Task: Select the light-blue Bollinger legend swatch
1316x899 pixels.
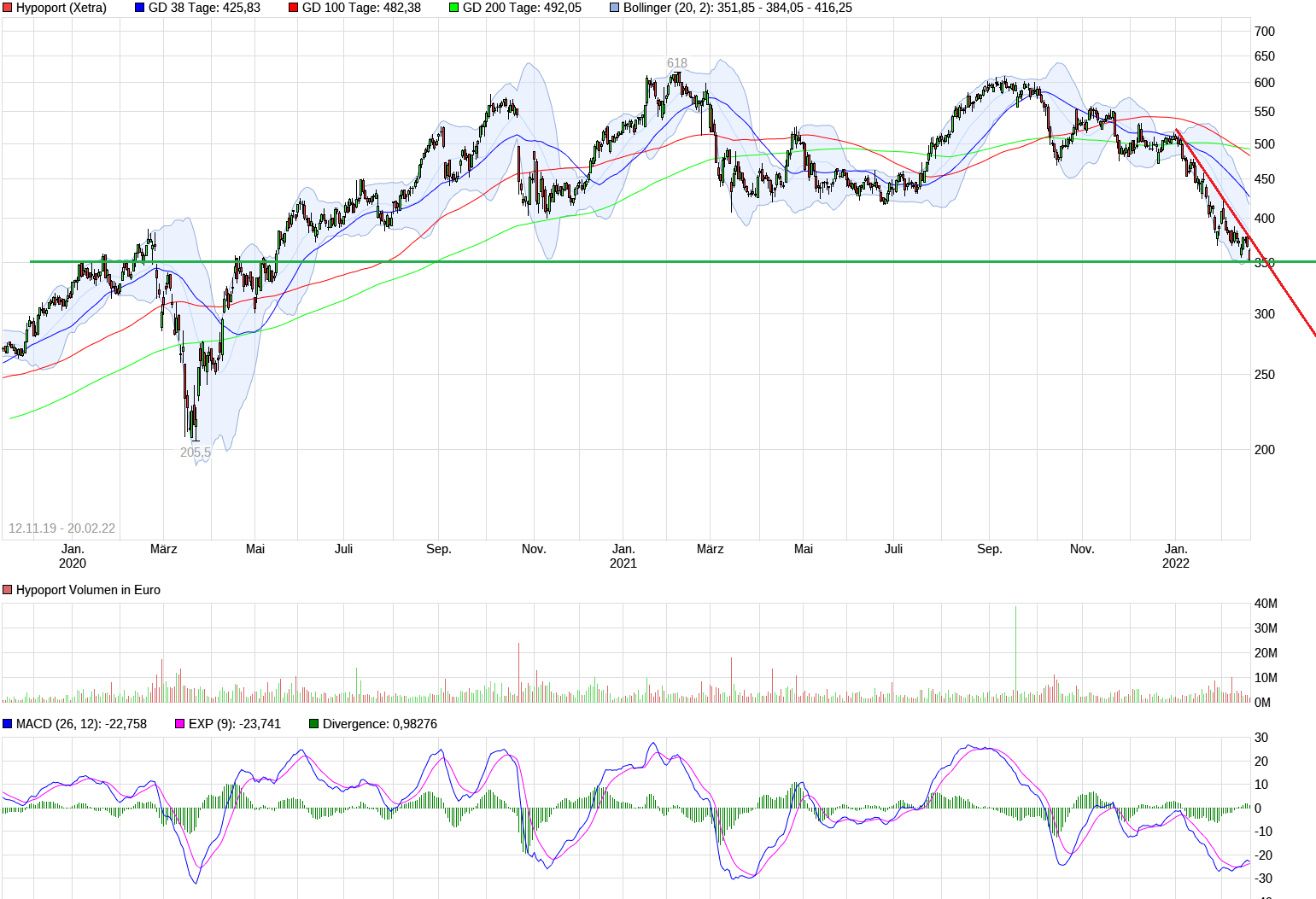Action: (615, 8)
